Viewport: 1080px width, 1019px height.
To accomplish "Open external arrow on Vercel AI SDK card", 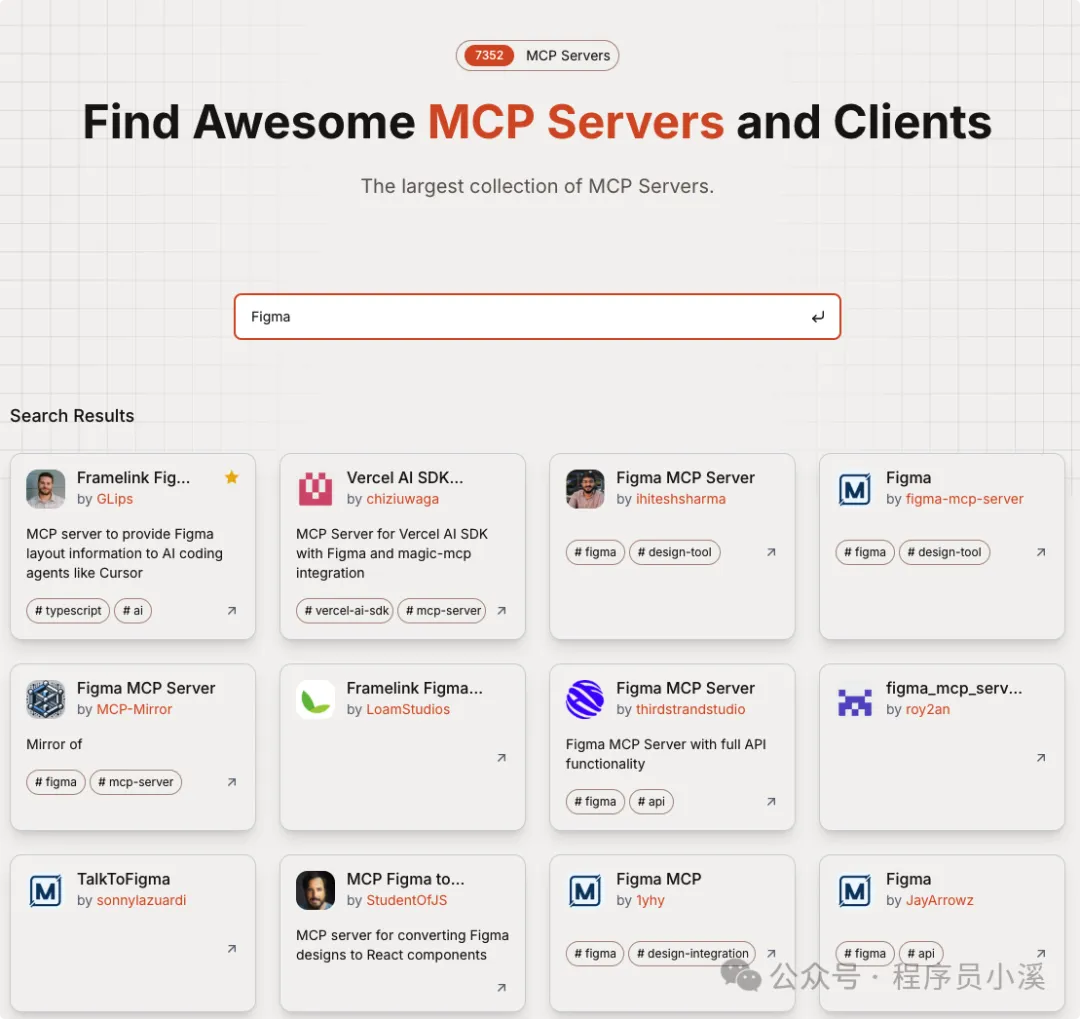I will pos(502,610).
